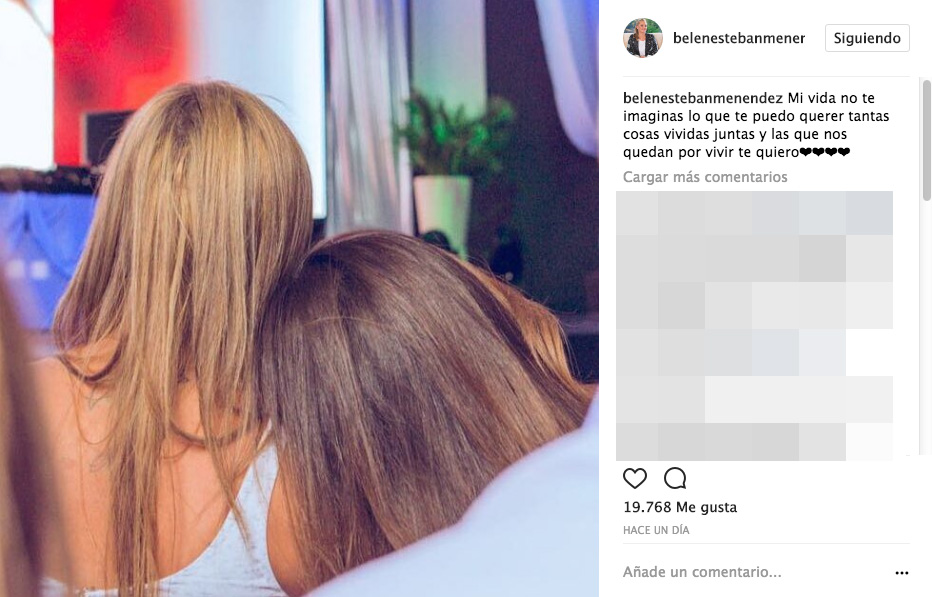Open the belenestebanmener username in the header
The height and width of the screenshot is (597, 932).
click(739, 38)
